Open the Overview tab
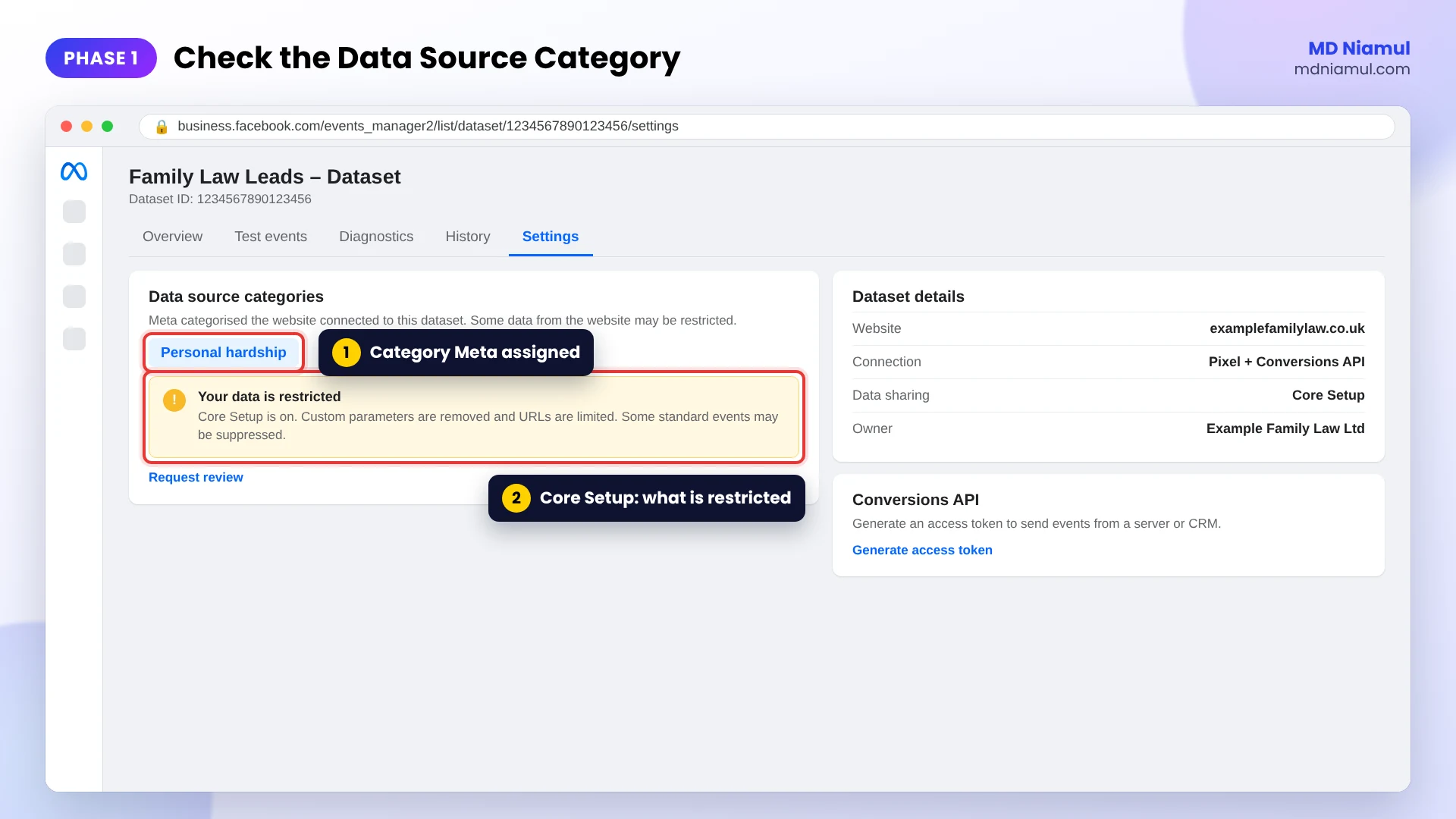This screenshot has height=819, width=1456. click(x=172, y=237)
